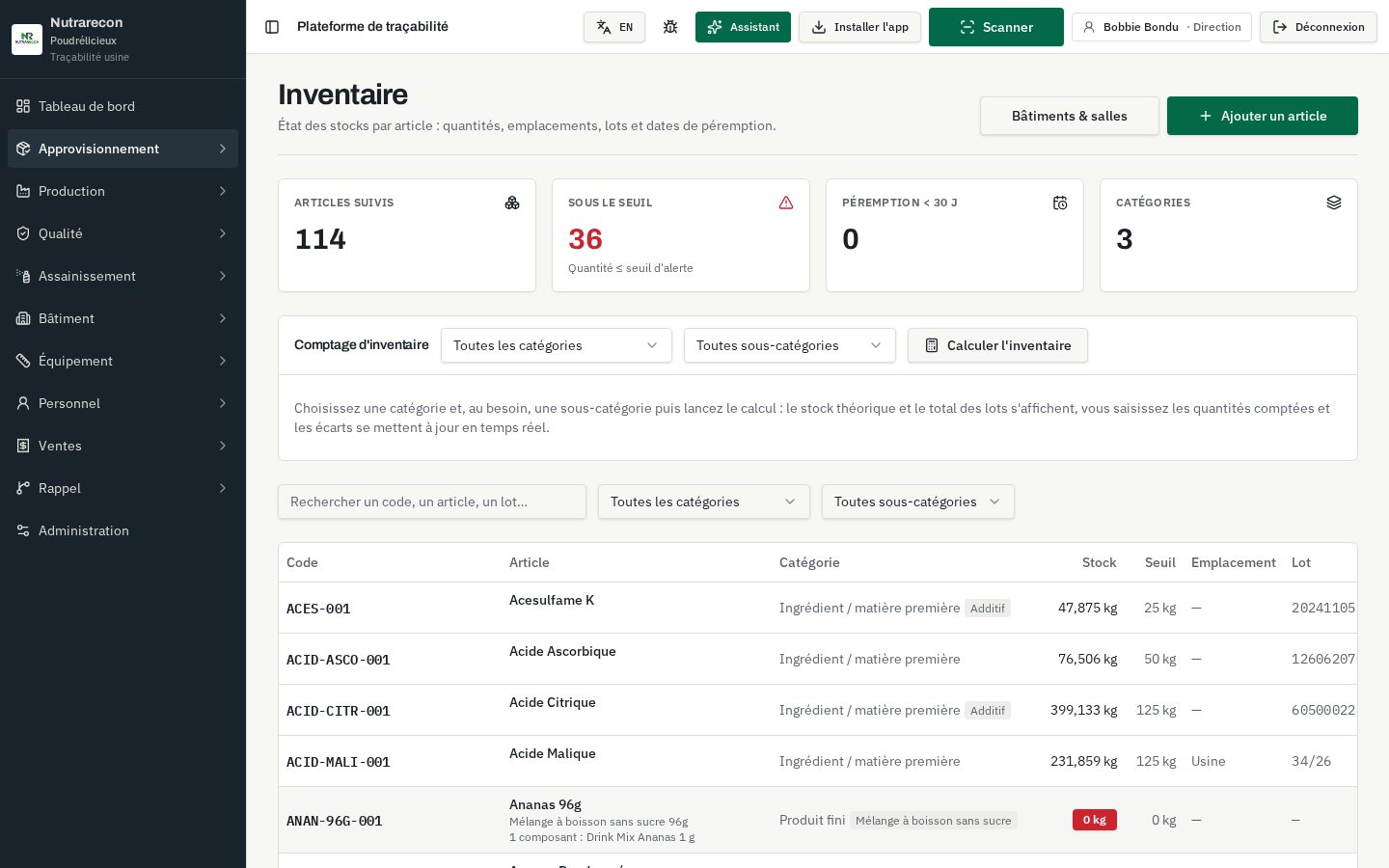Open the Personnel menu
The image size is (1389, 868).
123,403
